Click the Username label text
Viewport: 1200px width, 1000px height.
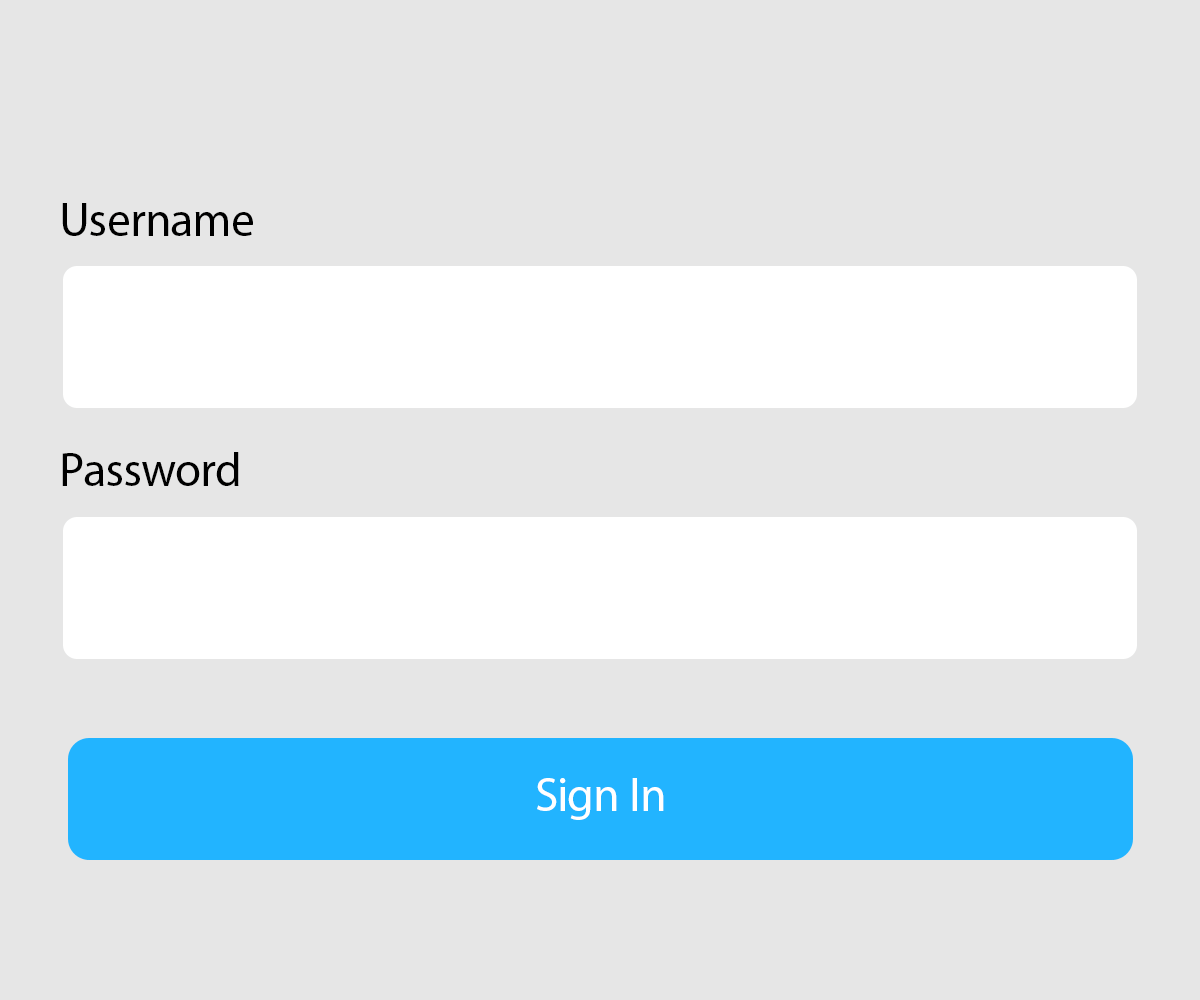tap(157, 220)
